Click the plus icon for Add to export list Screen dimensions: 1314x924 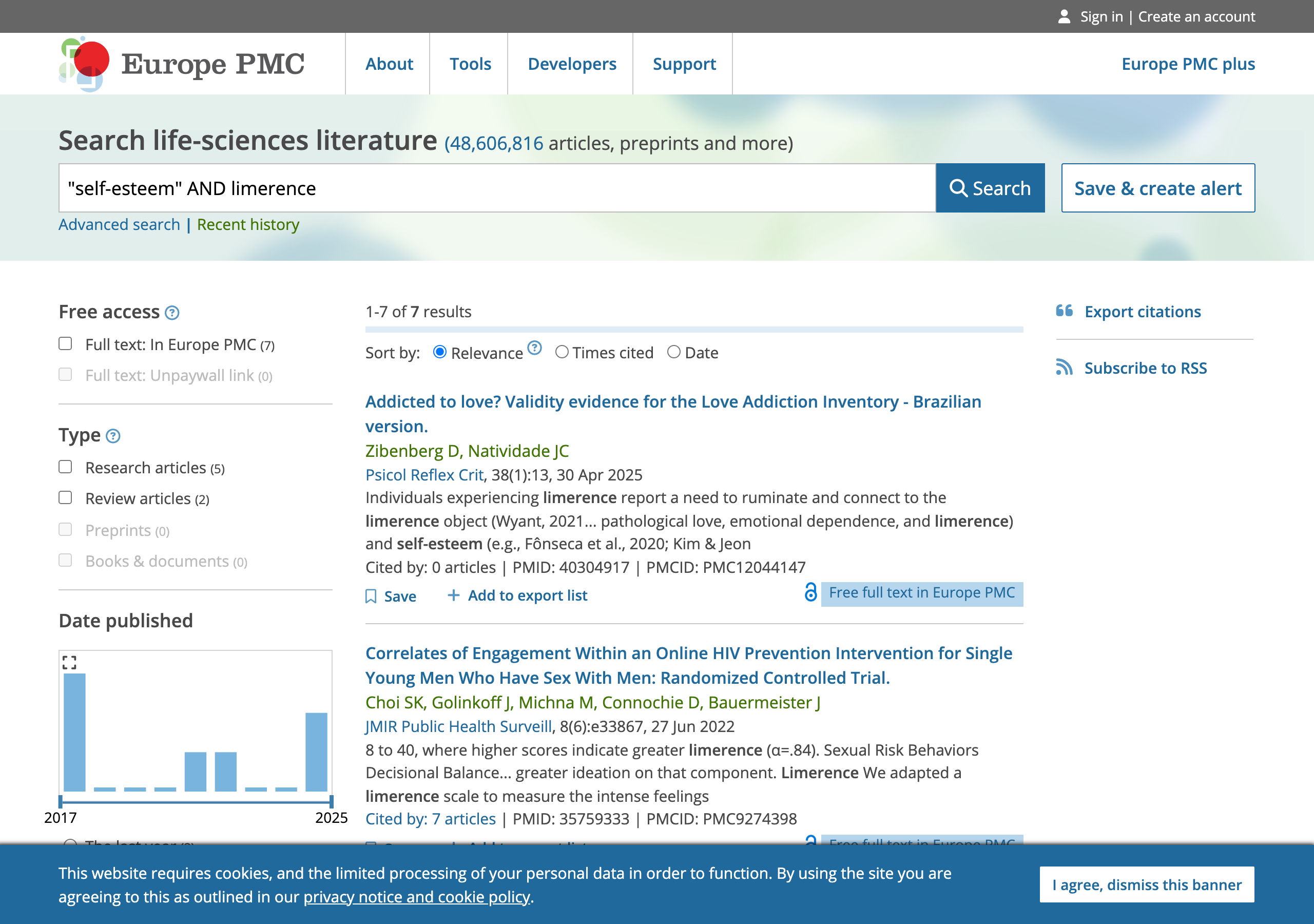[x=453, y=595]
